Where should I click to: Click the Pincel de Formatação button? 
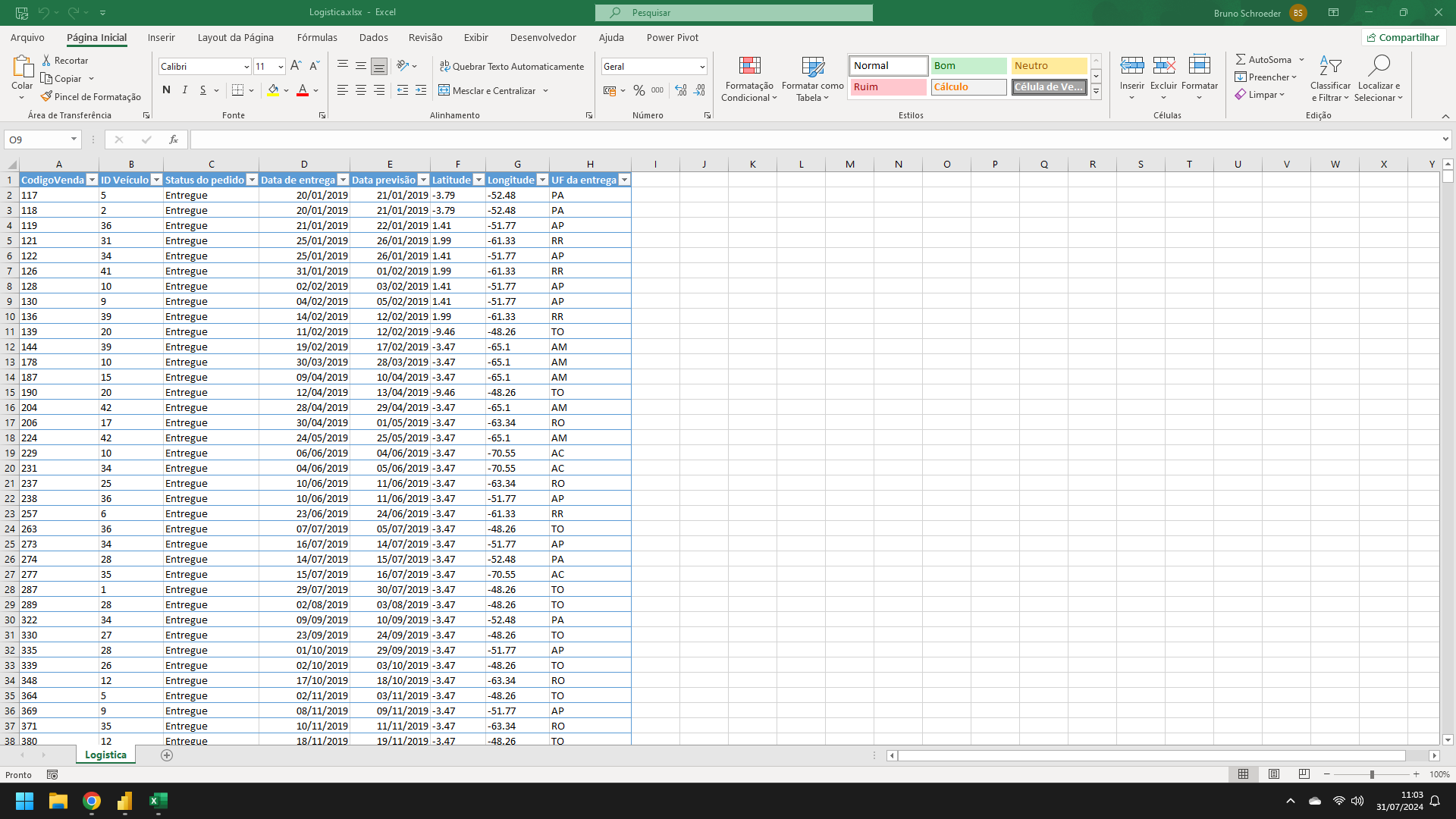tap(92, 96)
